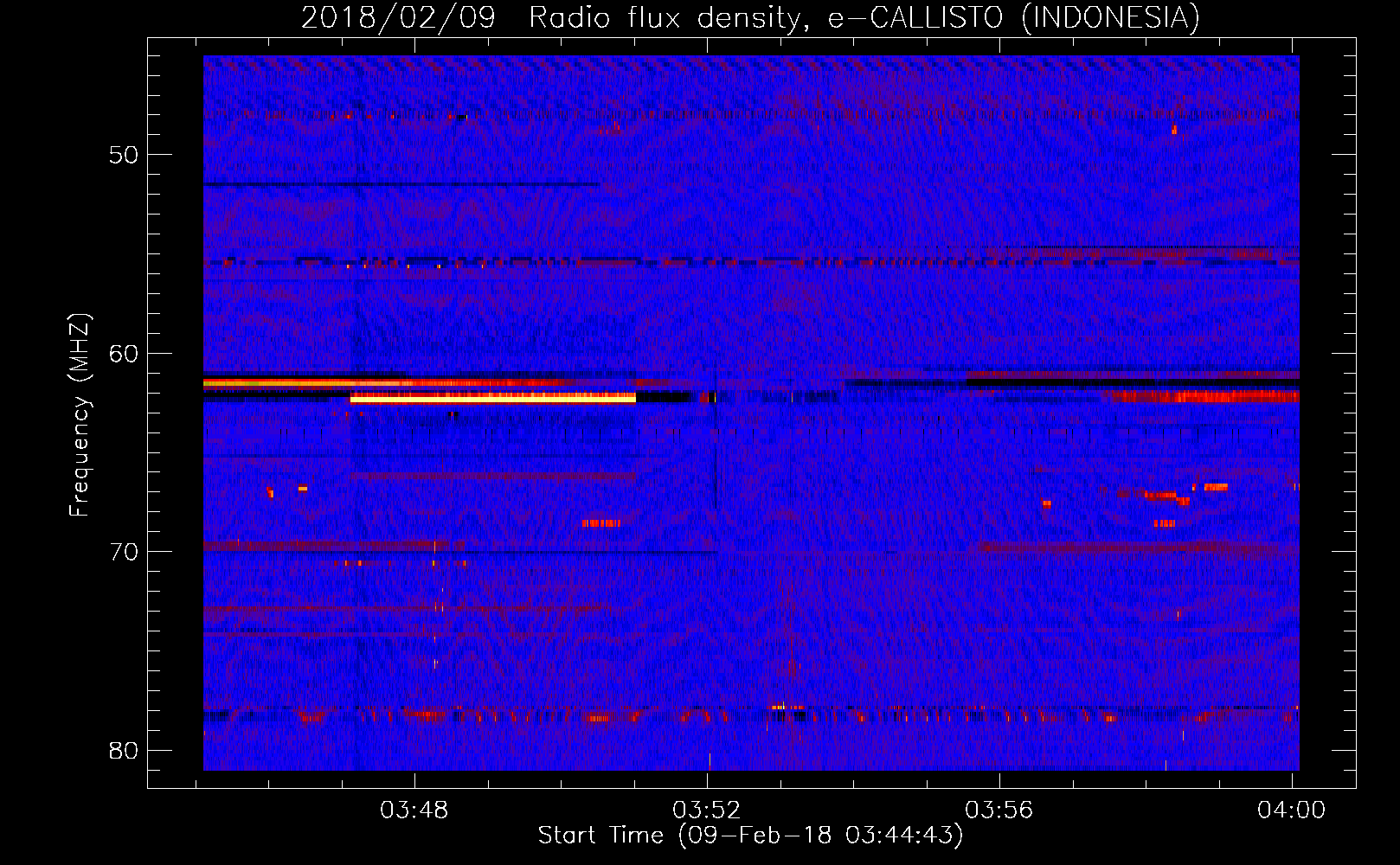This screenshot has width=1400, height=865.
Task: Select the 03:52 time tick label
Action: [x=707, y=810]
